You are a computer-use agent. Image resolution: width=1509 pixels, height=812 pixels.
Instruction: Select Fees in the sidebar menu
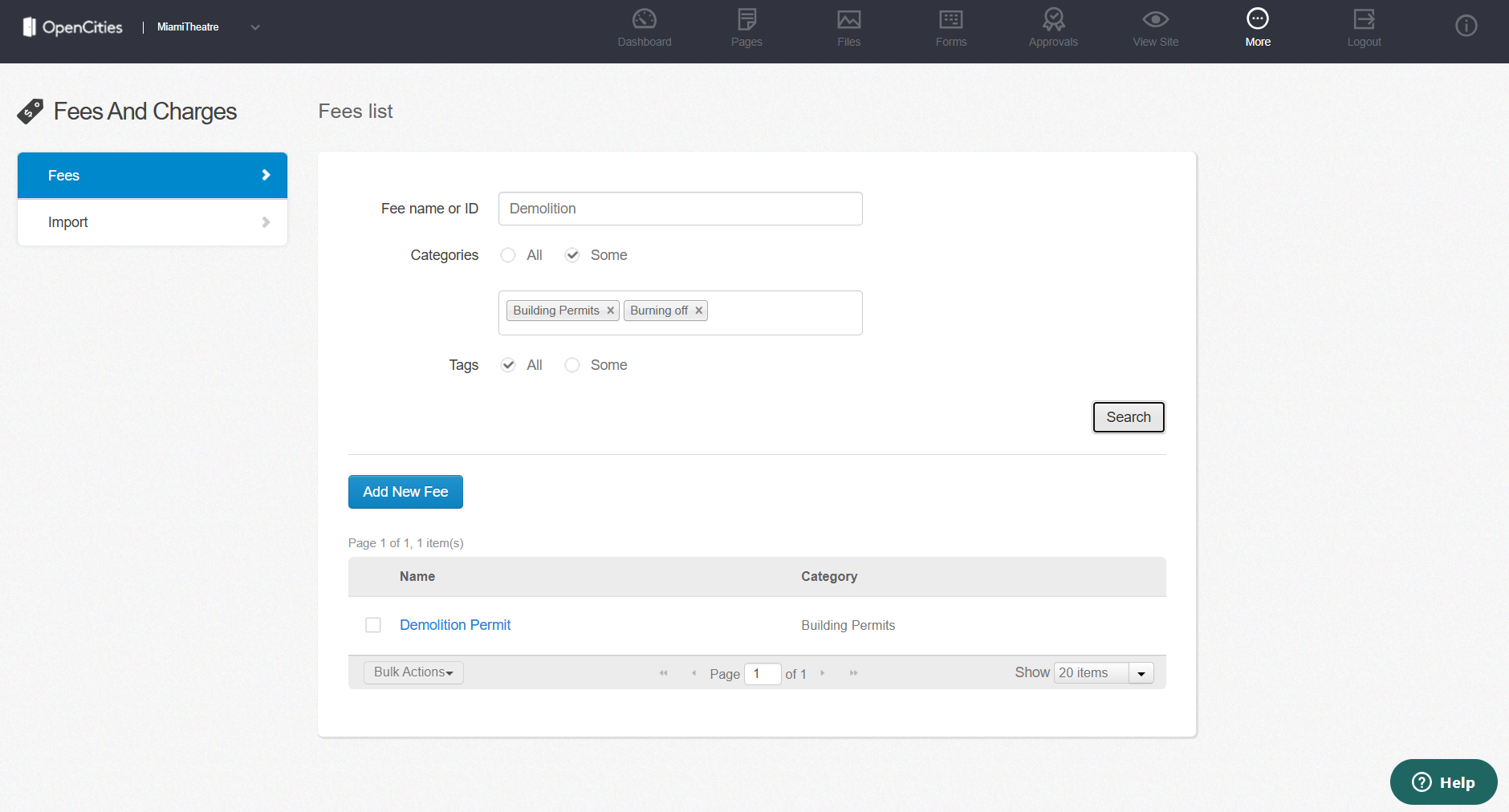153,176
